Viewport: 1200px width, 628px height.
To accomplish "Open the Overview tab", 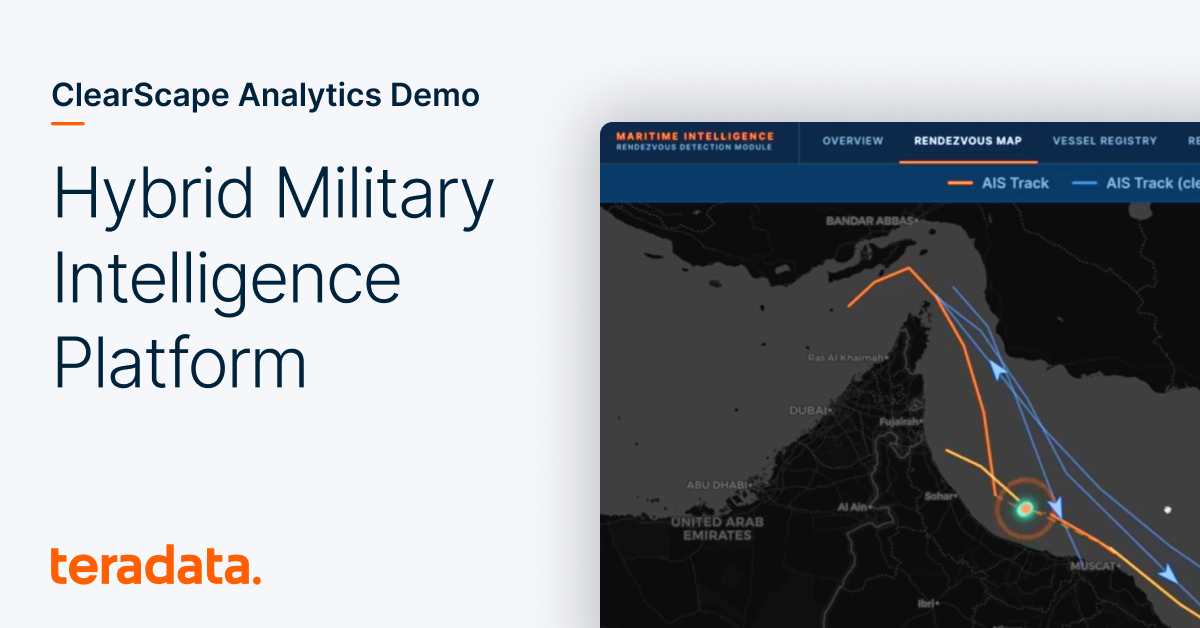I will (x=853, y=141).
